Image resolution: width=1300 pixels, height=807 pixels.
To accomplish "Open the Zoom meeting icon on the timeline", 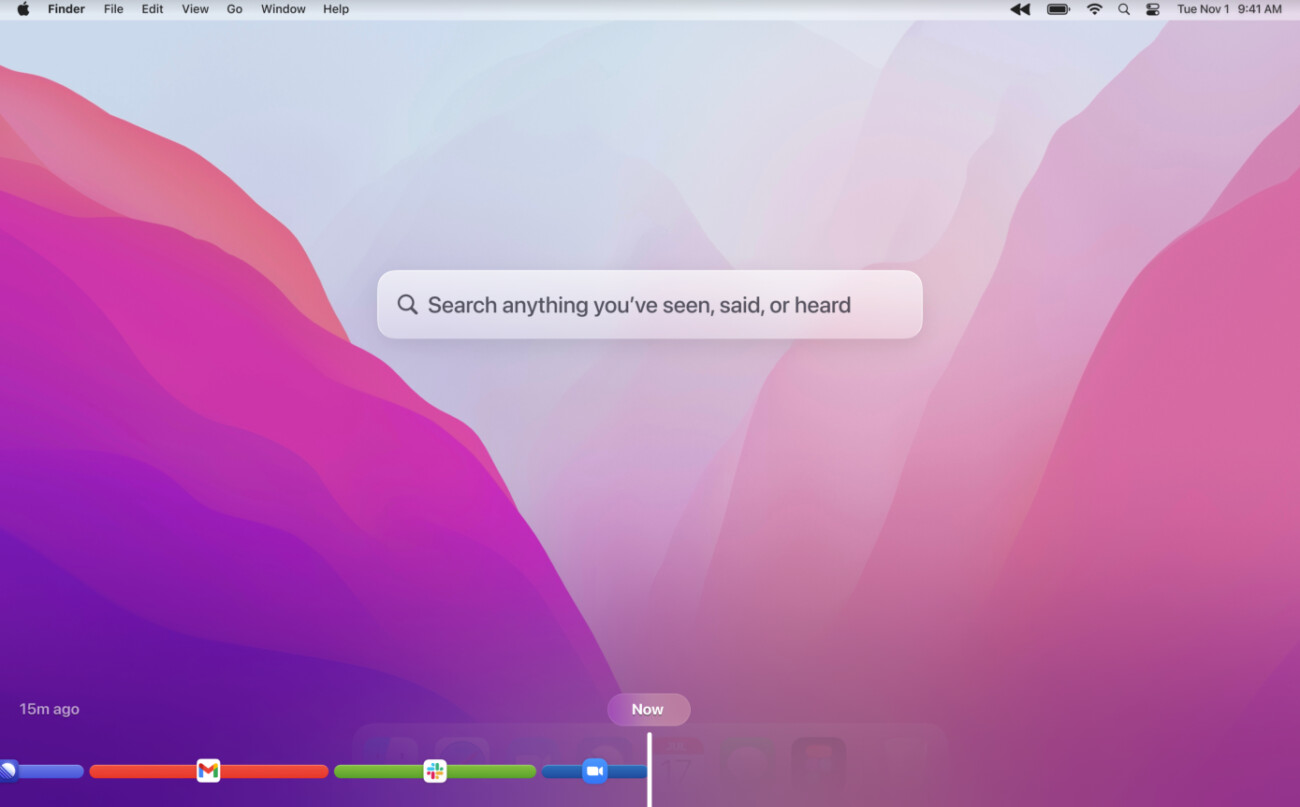I will click(595, 770).
